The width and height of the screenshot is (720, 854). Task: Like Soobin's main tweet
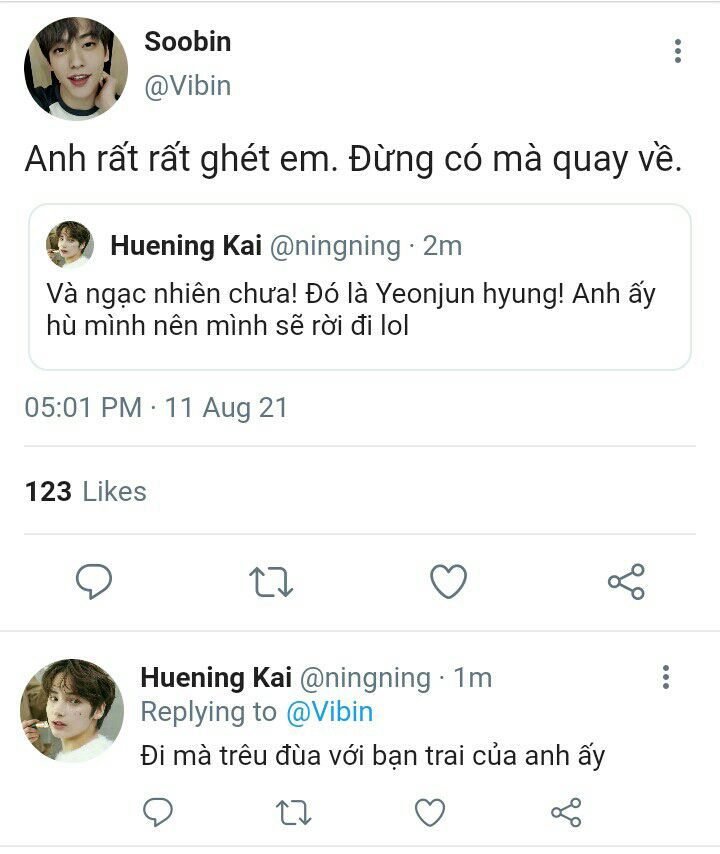pos(448,581)
